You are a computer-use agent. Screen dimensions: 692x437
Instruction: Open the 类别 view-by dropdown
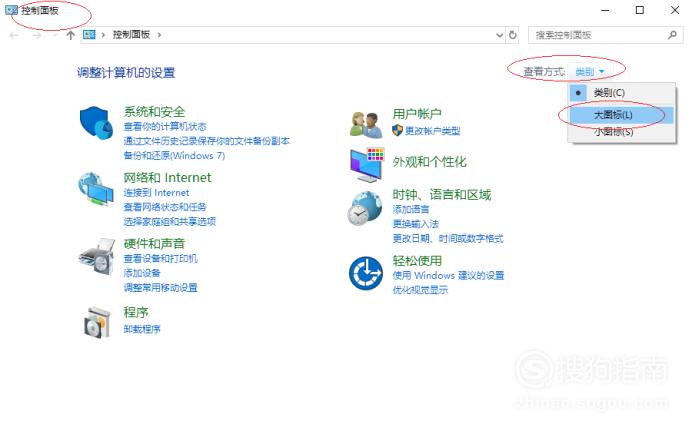pos(590,72)
